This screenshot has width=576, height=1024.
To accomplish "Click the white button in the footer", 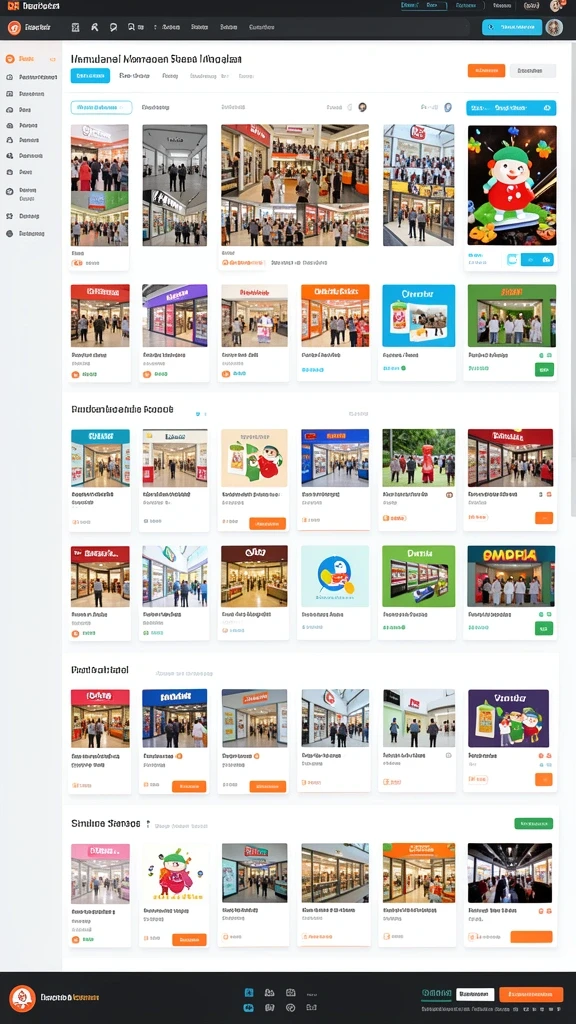I will coord(475,994).
